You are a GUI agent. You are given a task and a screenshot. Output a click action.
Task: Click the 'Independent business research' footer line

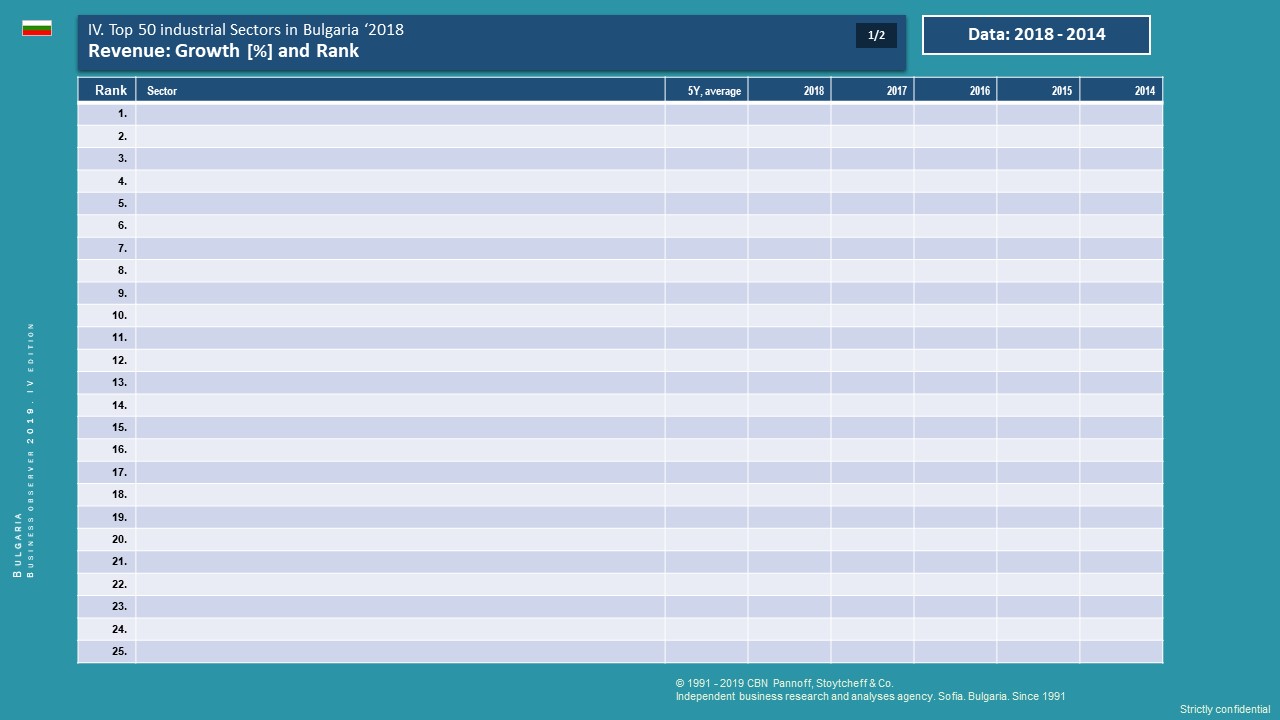[870, 696]
